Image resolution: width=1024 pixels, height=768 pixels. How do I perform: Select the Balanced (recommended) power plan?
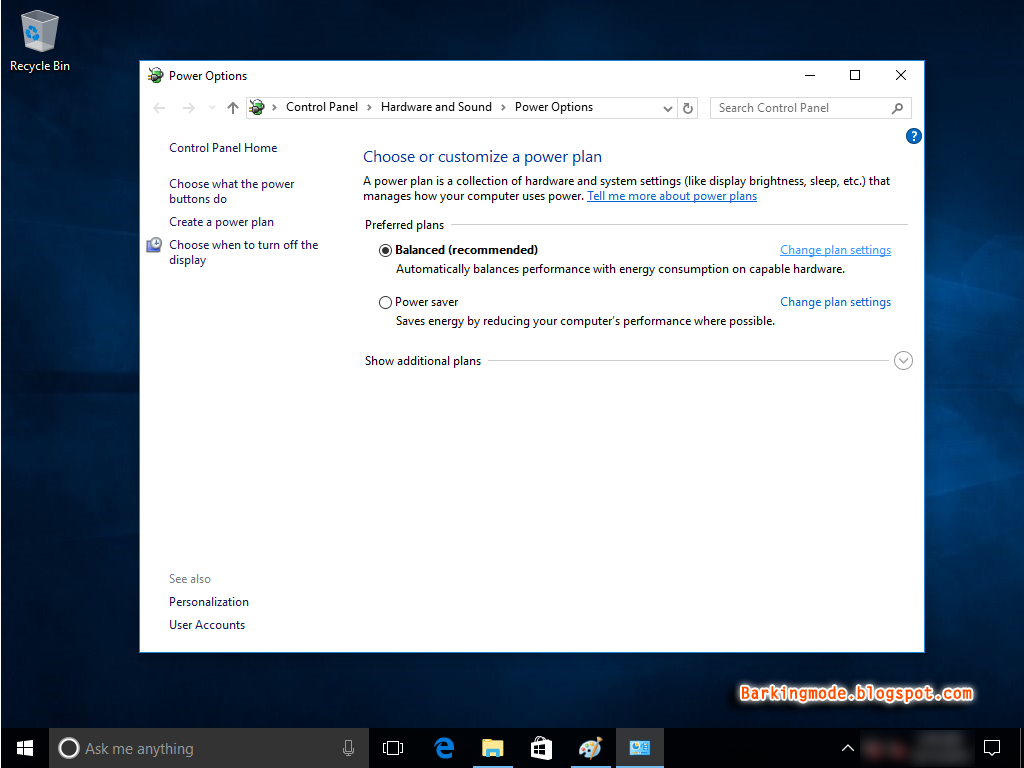click(385, 250)
